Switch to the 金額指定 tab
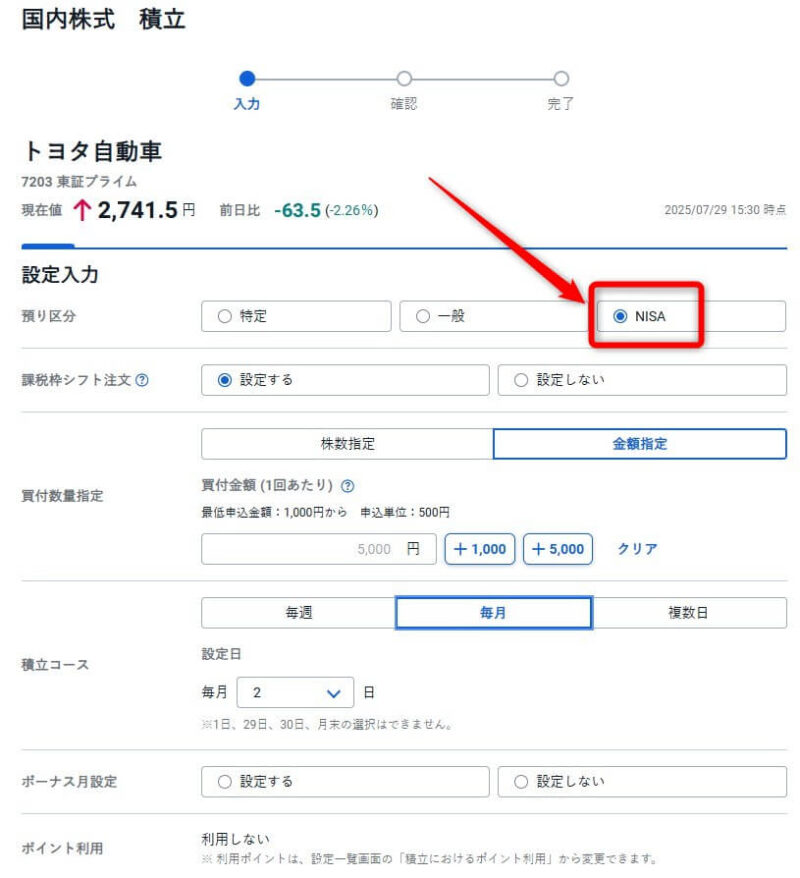The image size is (800, 878). point(639,443)
